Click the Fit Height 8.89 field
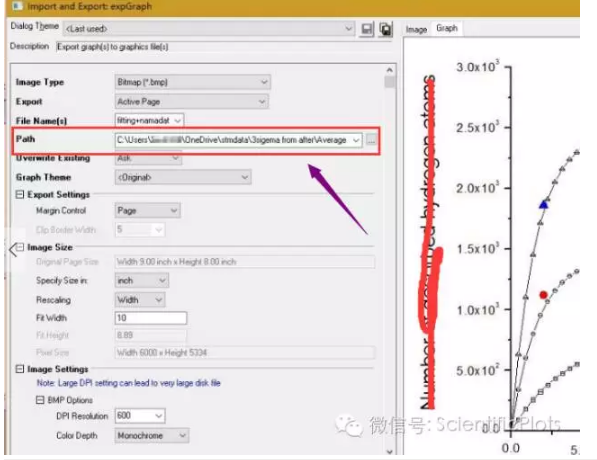 pyautogui.click(x=151, y=335)
